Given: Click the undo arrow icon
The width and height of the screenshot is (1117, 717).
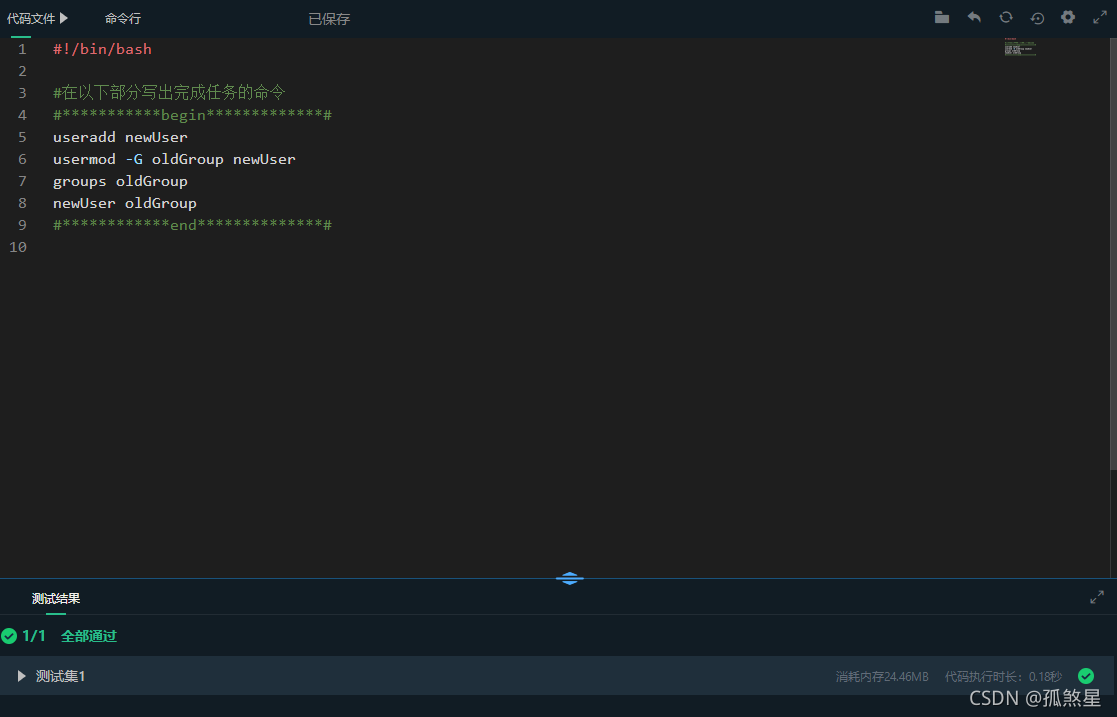Looking at the screenshot, I should pyautogui.click(x=973, y=17).
